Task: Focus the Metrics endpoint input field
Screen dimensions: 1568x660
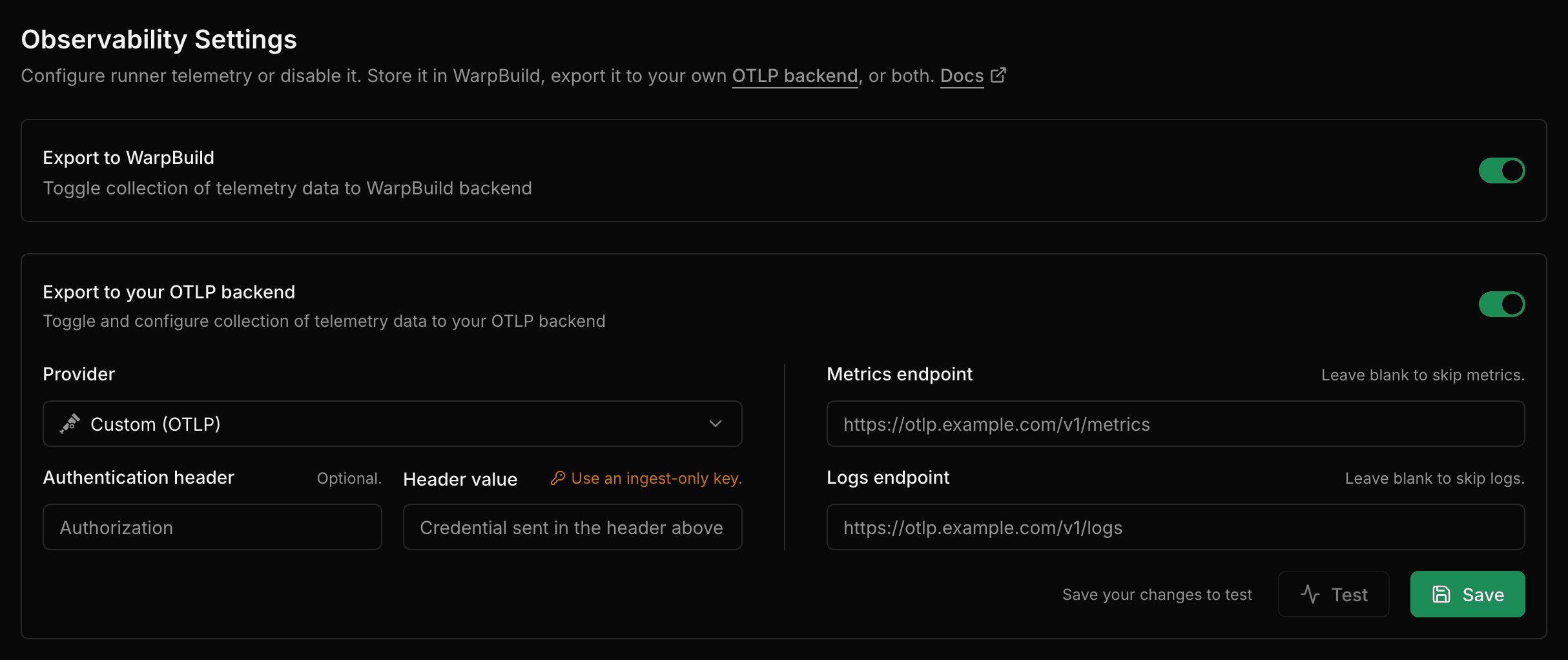Action: pyautogui.click(x=1175, y=424)
